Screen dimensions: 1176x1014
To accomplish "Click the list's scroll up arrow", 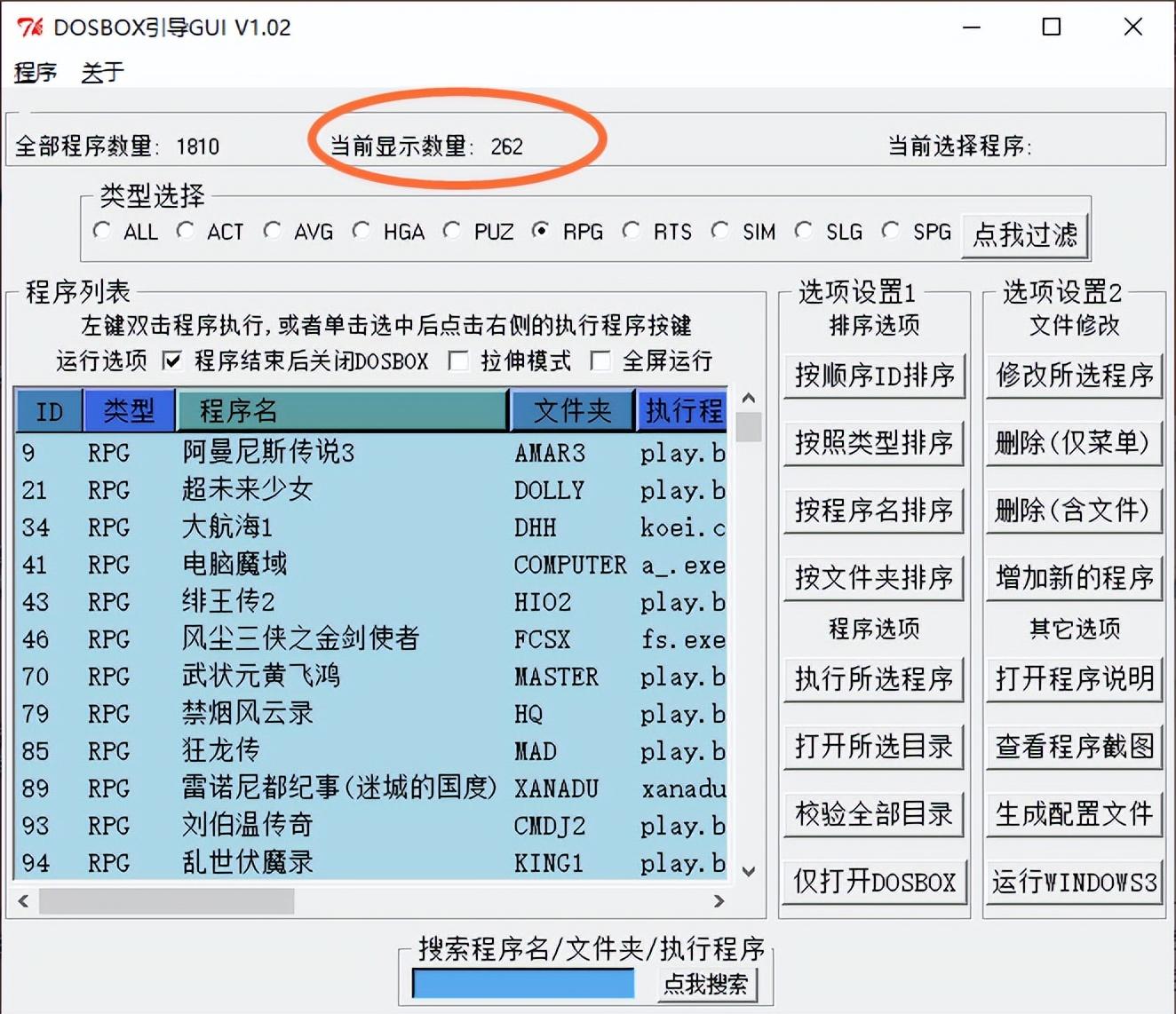I will coord(749,398).
